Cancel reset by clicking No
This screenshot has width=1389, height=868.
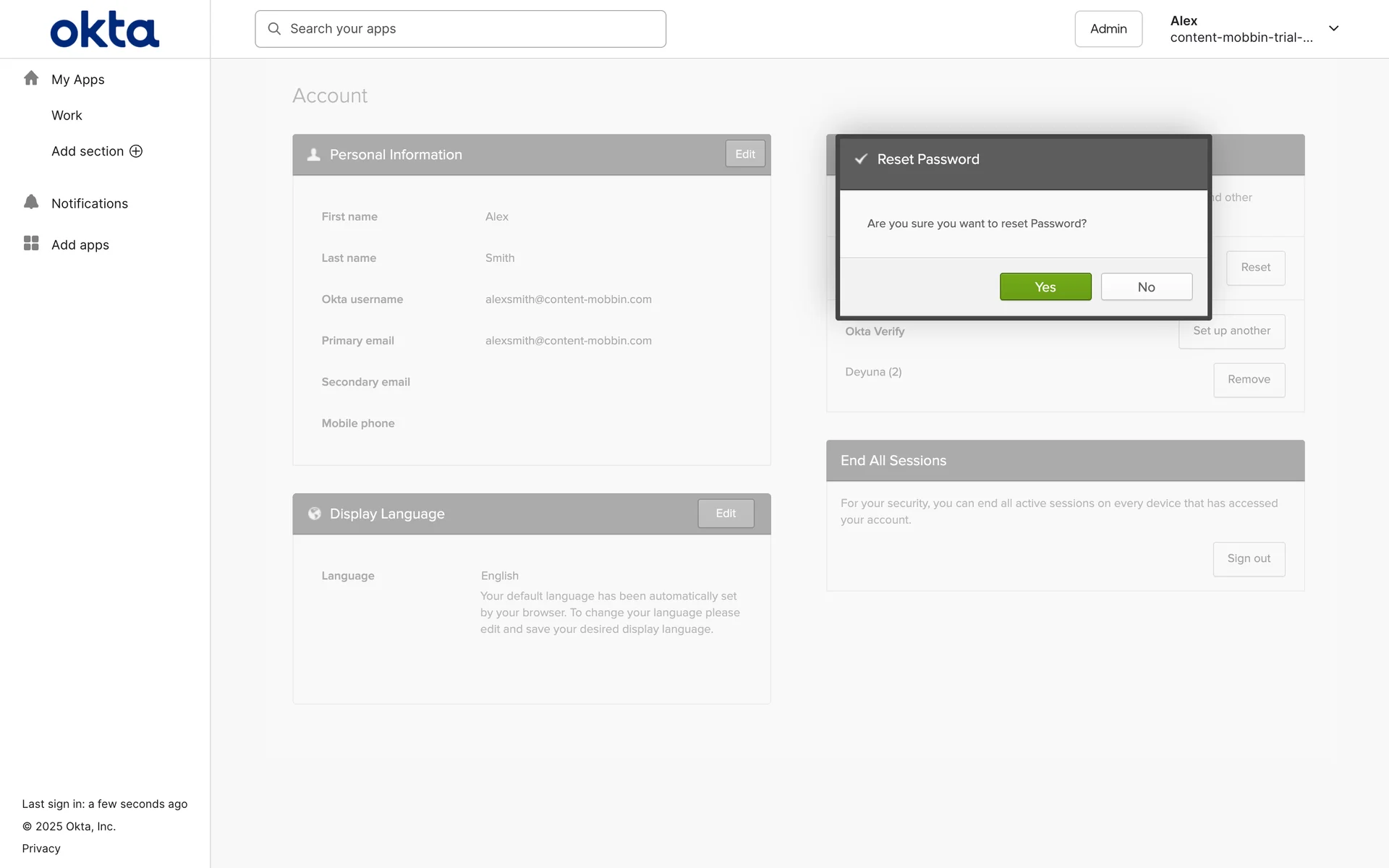[x=1146, y=287]
